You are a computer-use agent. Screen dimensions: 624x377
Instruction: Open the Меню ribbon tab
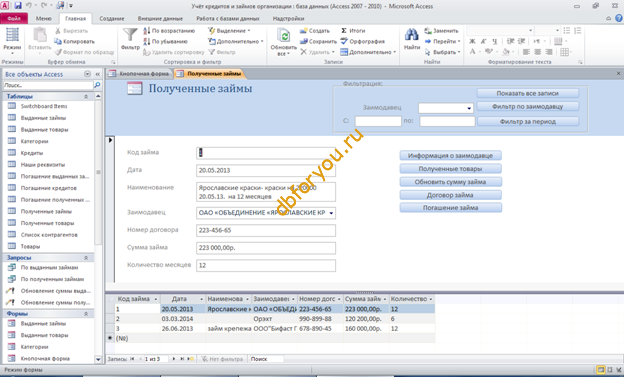coord(43,19)
